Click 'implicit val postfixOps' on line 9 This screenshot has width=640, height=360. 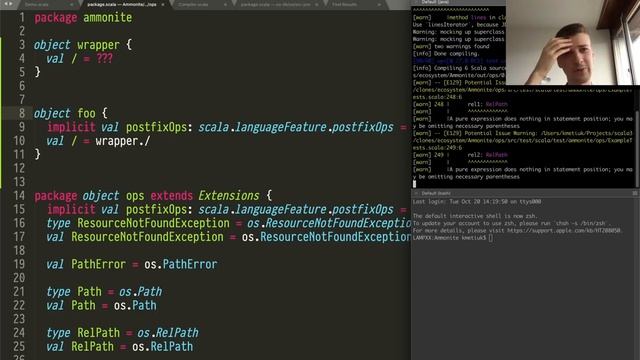pyautogui.click(x=117, y=127)
